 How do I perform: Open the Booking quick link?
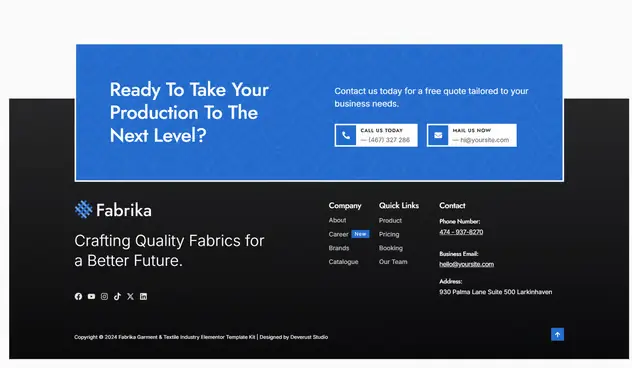[x=391, y=248]
